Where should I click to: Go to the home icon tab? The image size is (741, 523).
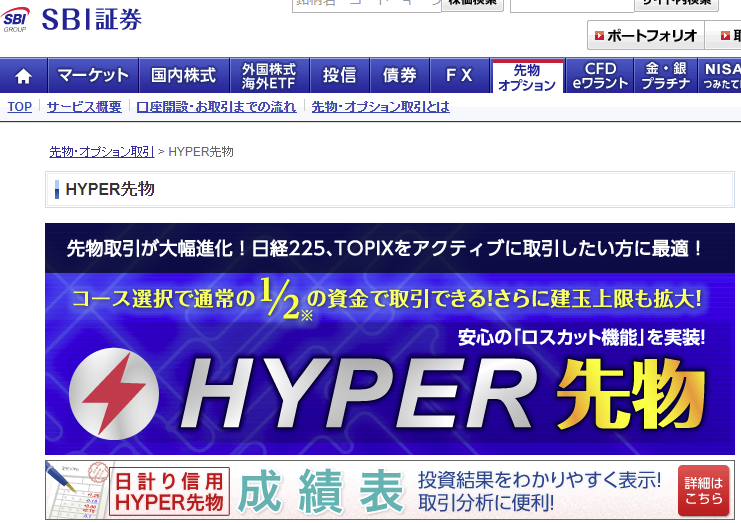click(x=23, y=76)
